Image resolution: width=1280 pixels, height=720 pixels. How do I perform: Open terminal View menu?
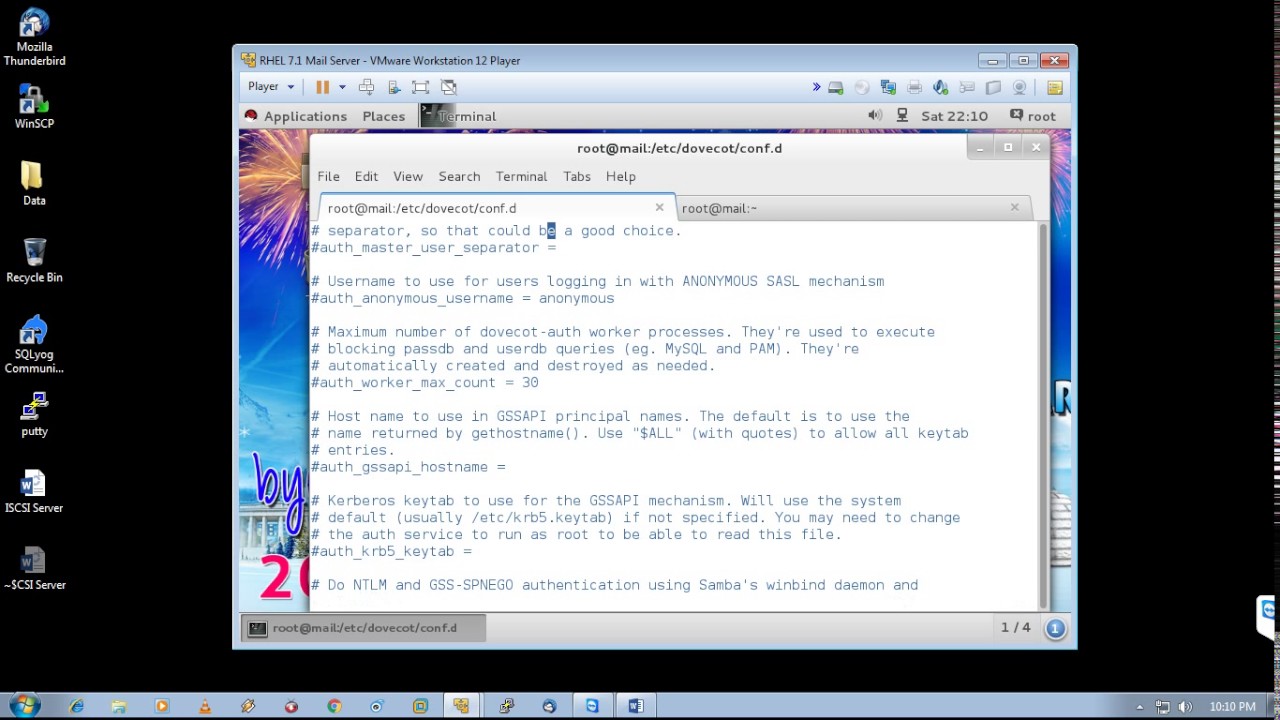[x=408, y=176]
